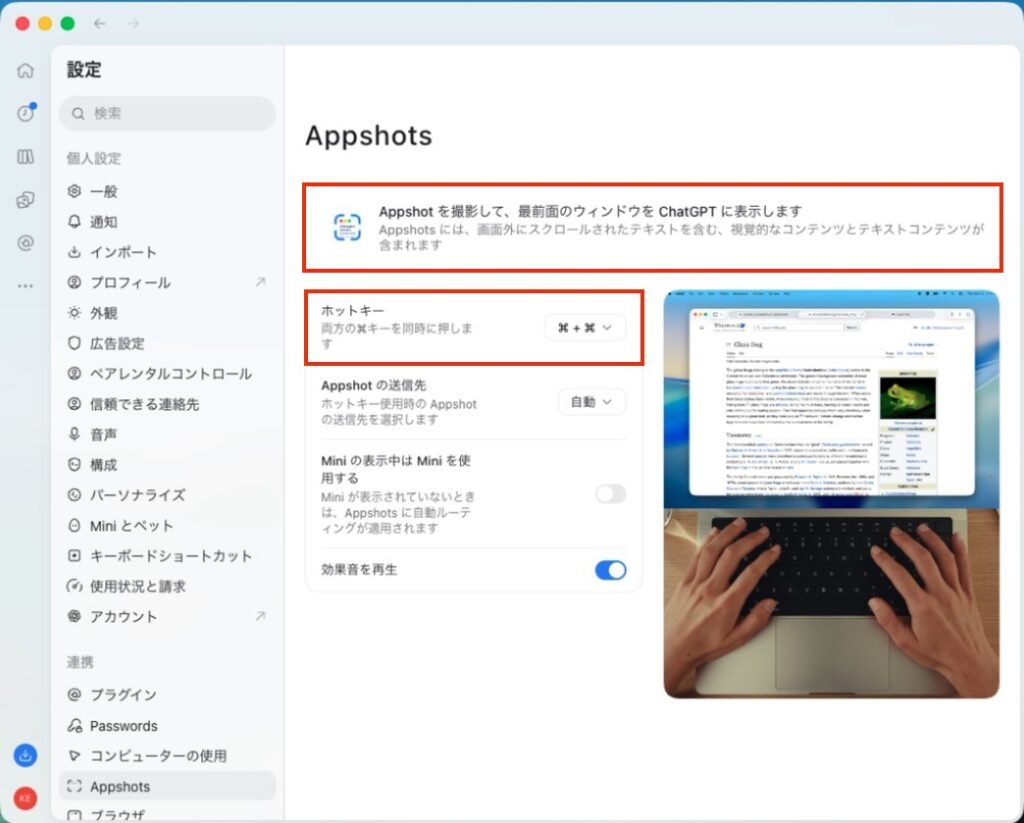The width and height of the screenshot is (1024, 823).
Task: Click the home icon in left rail
Action: (x=25, y=71)
